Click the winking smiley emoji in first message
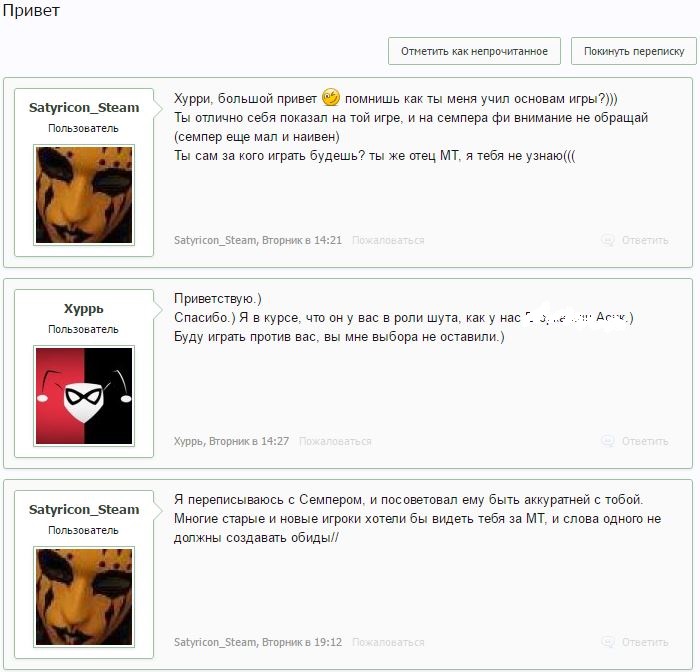The image size is (700, 672). tap(331, 97)
